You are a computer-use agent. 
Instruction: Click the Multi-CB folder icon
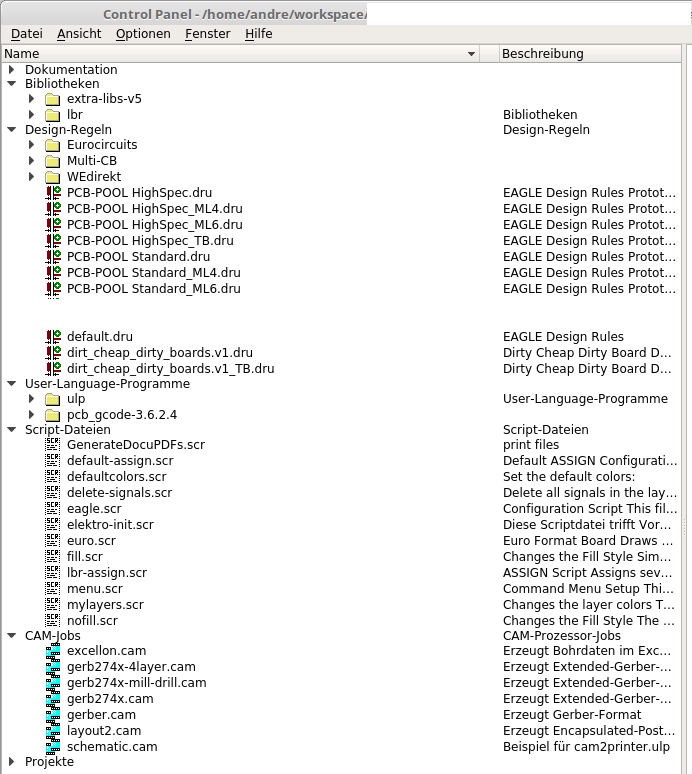tap(52, 161)
